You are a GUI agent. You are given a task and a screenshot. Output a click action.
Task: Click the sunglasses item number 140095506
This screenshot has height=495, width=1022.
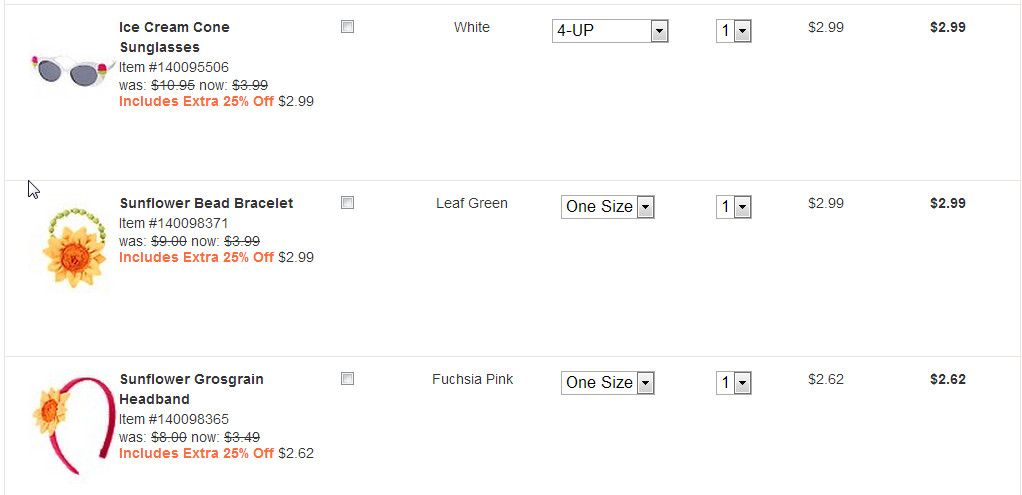coord(174,67)
